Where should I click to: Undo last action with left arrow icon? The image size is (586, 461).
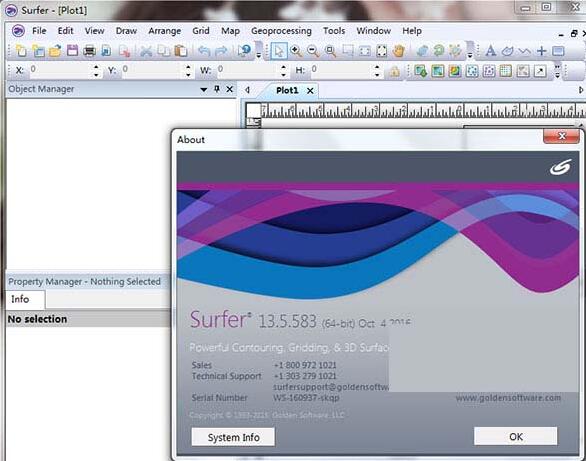(204, 51)
